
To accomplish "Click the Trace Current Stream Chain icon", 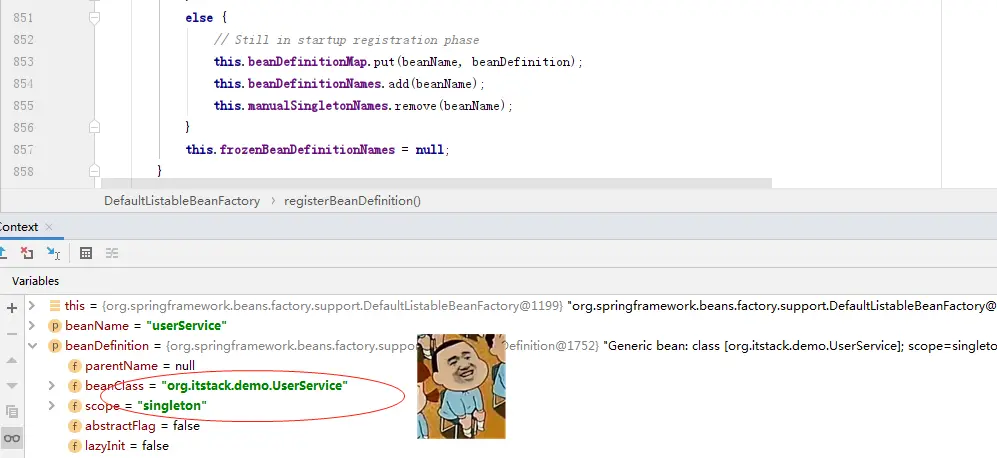I will tap(112, 253).
